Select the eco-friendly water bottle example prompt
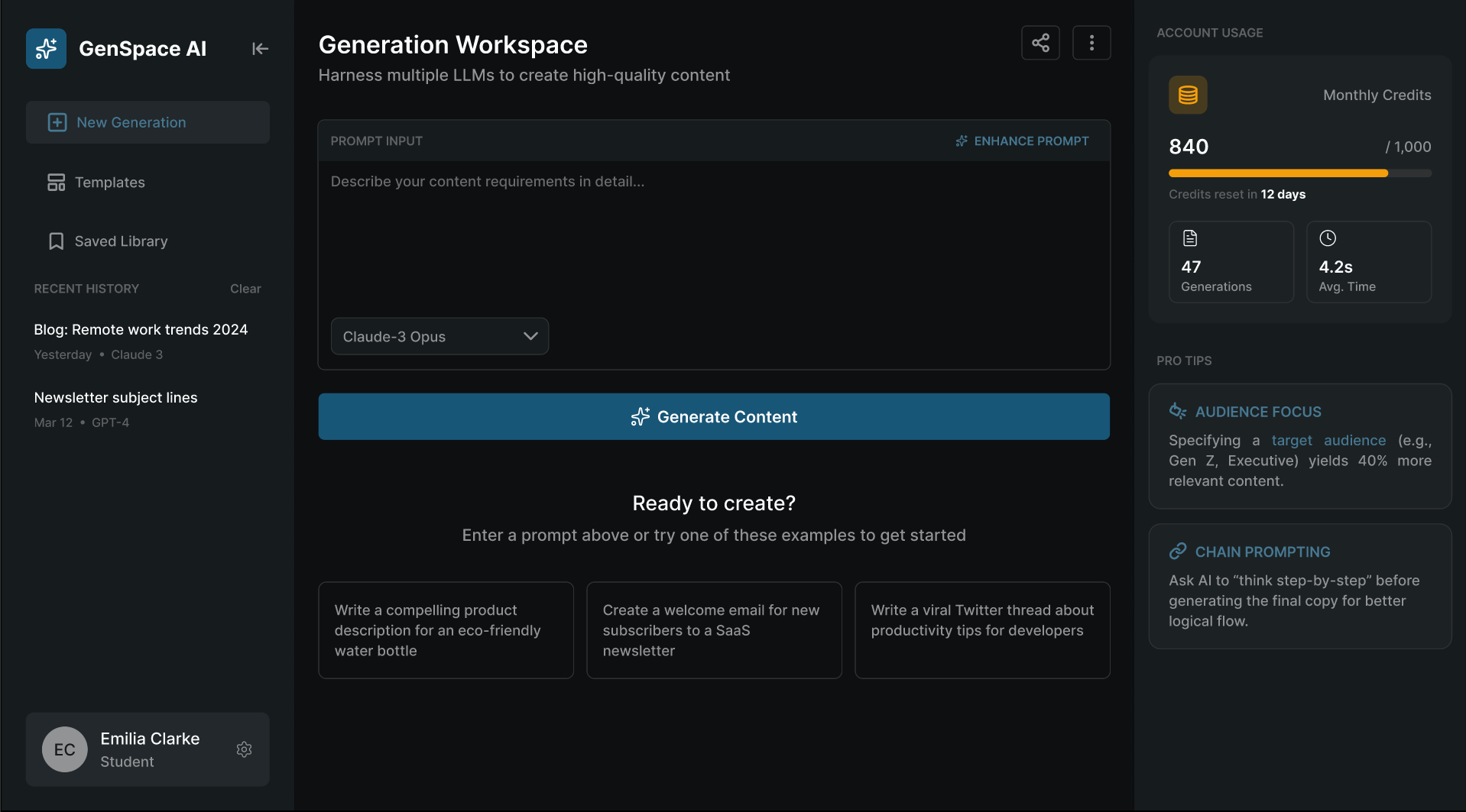 [446, 630]
